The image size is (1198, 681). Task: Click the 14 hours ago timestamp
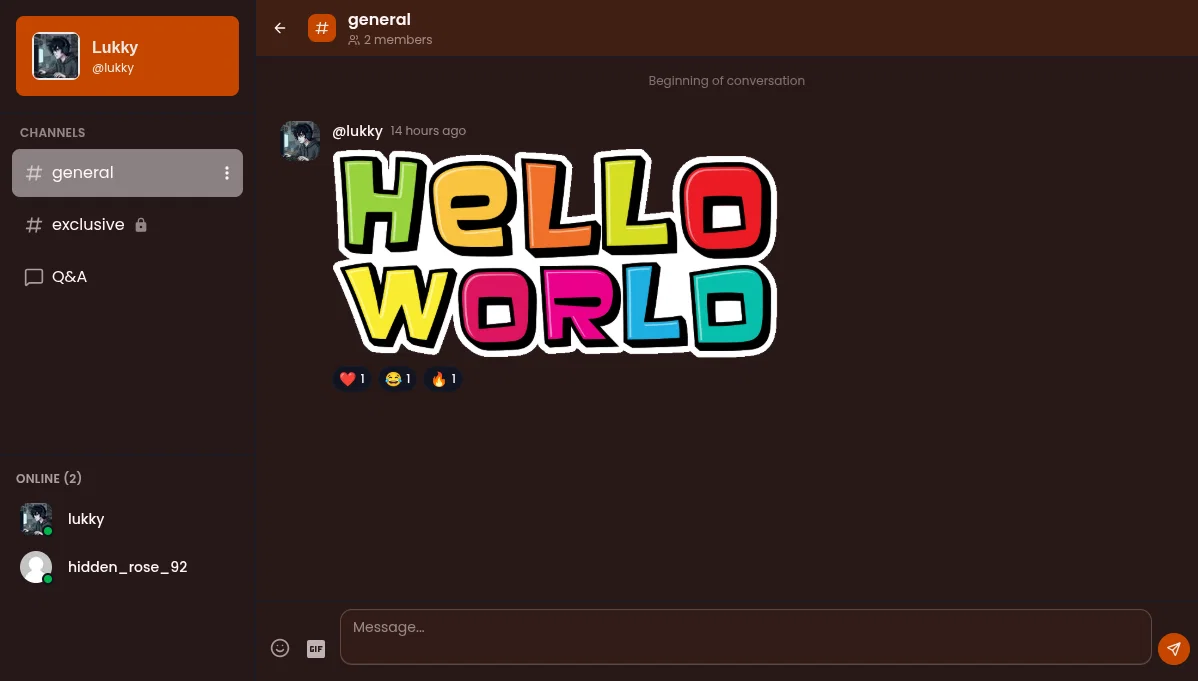(x=428, y=131)
